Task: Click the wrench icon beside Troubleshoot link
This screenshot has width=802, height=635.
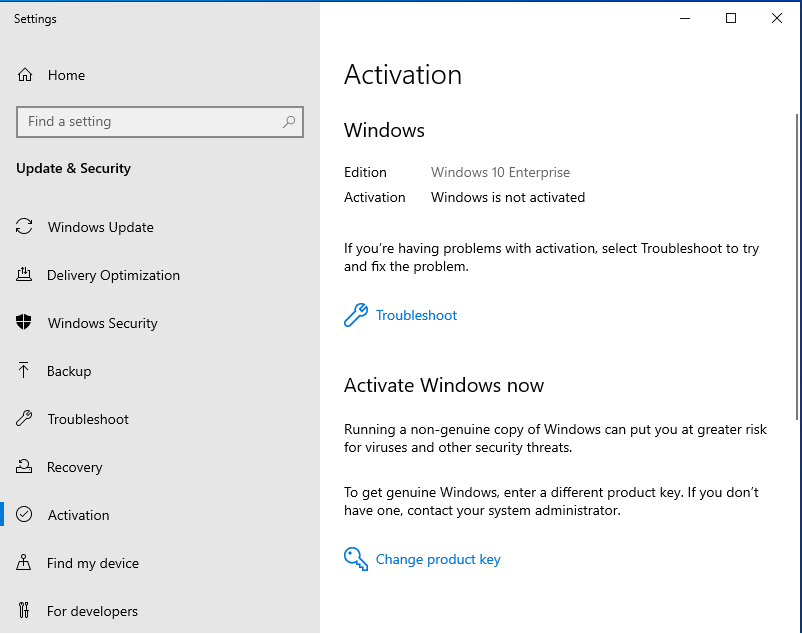Action: 356,314
